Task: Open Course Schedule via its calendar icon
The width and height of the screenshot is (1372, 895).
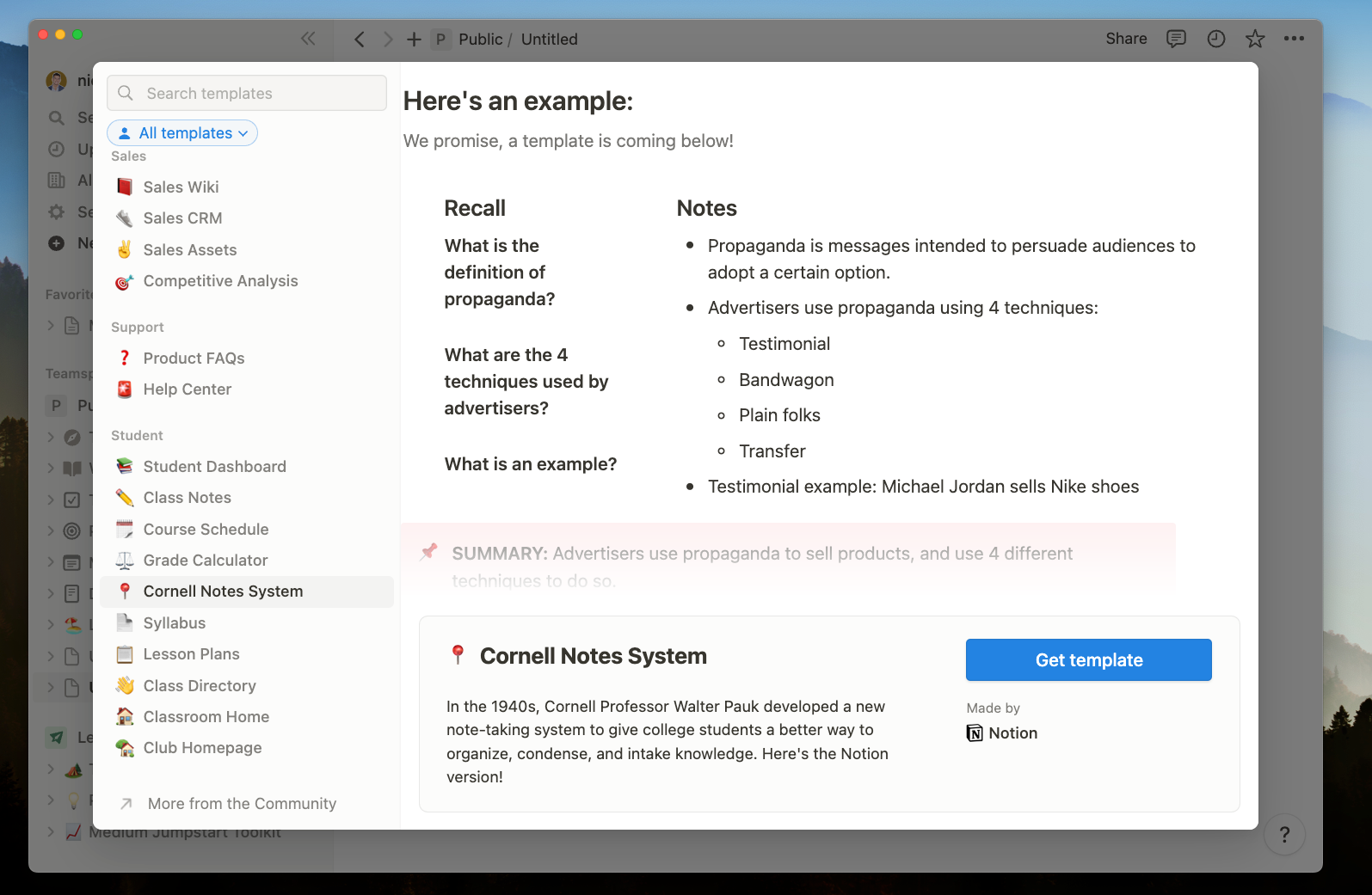Action: 125,529
